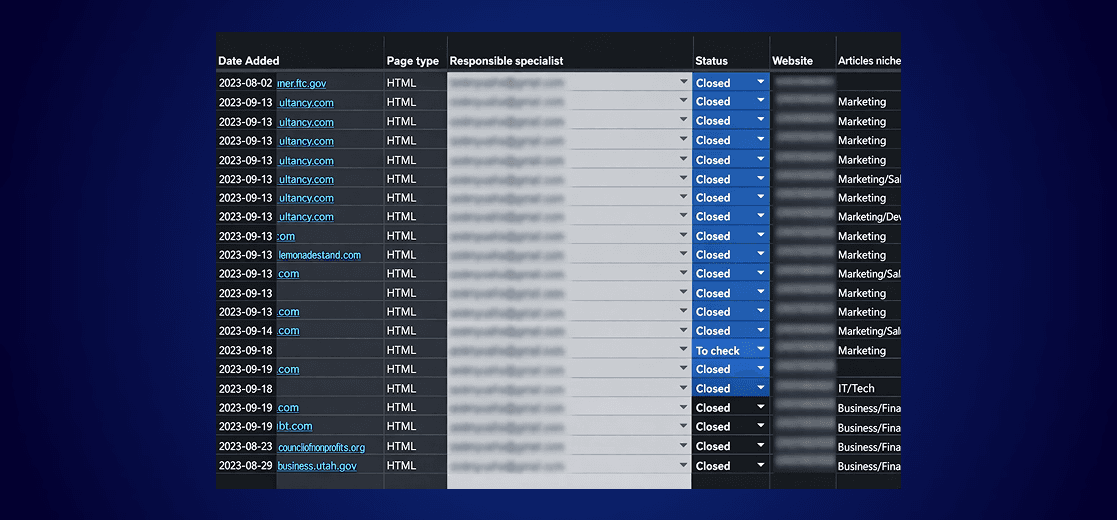Open Status dropdown in the 2023-09-19 bt.com row

(760, 426)
